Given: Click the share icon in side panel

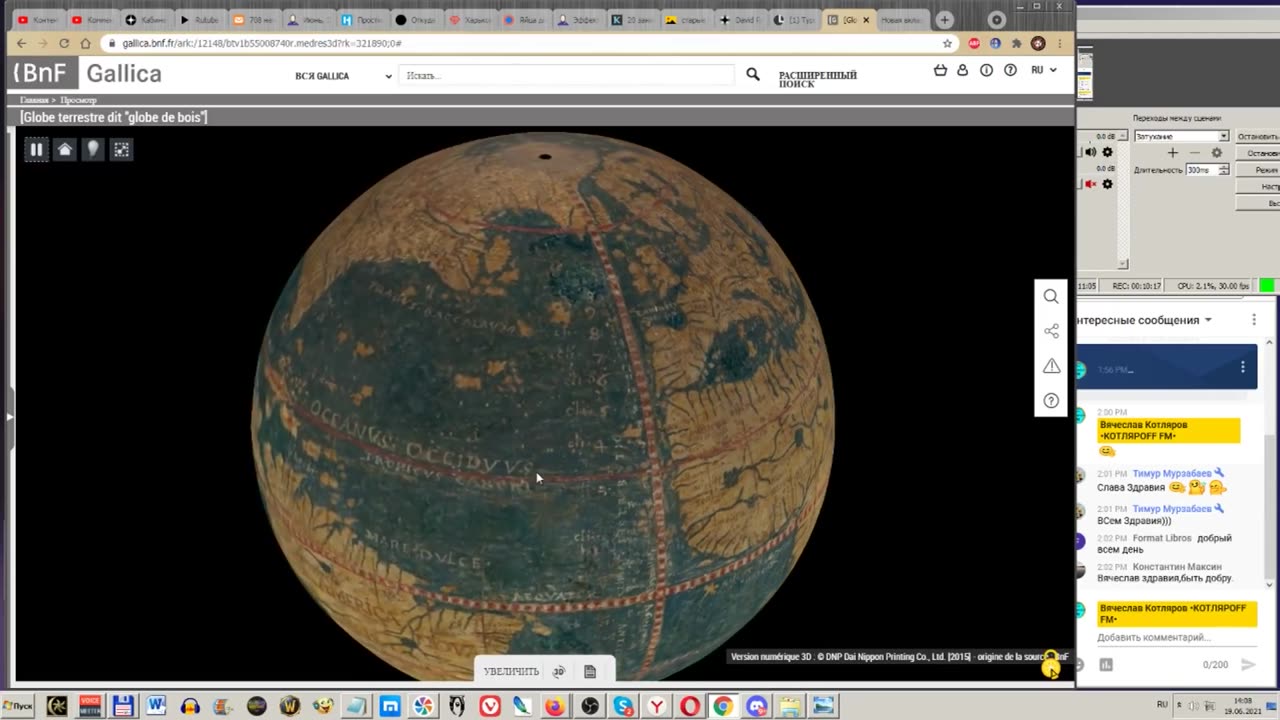Looking at the screenshot, I should click(1051, 331).
